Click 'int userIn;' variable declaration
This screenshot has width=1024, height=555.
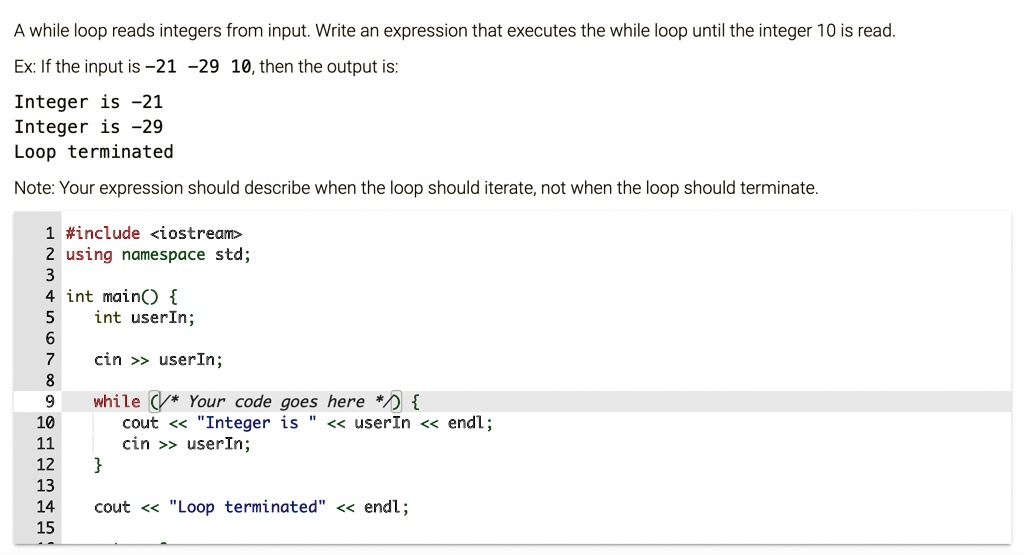point(144,317)
